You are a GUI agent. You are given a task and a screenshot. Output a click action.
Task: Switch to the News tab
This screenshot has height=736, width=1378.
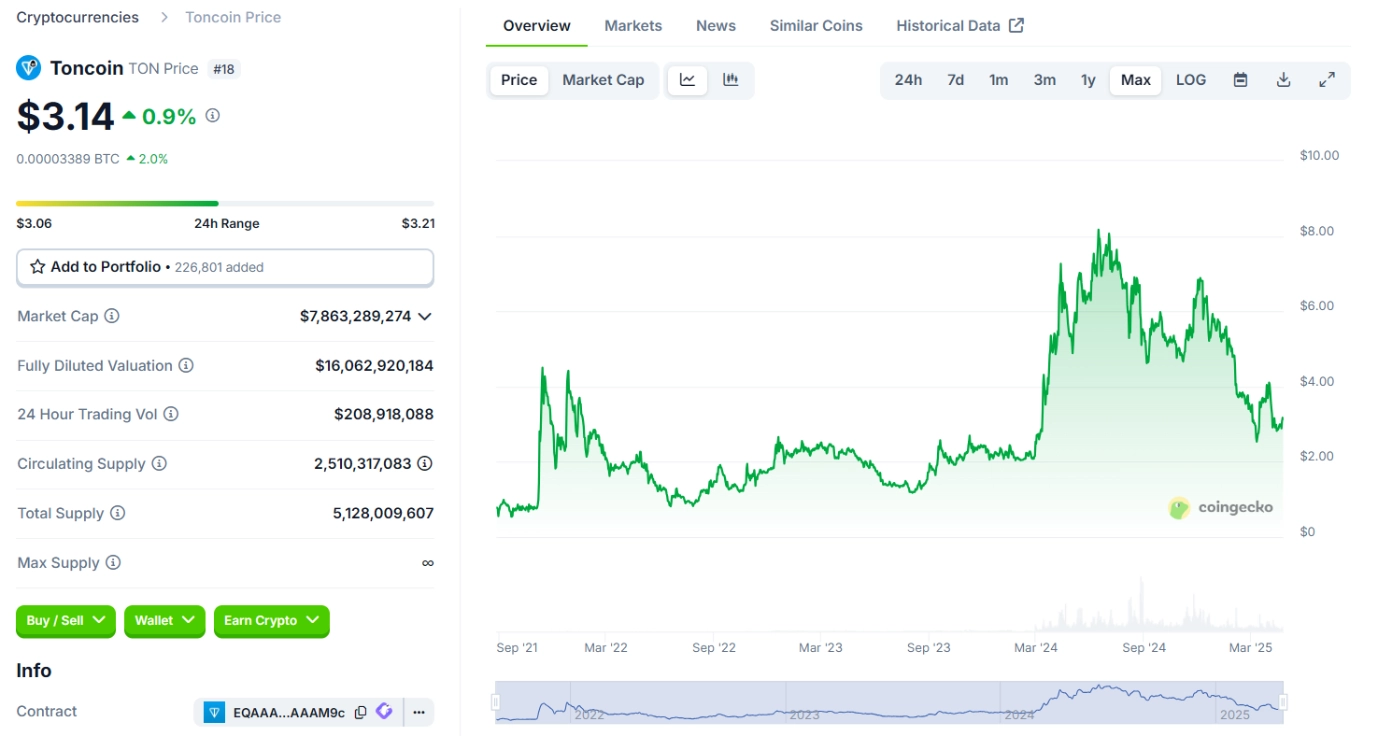point(716,26)
